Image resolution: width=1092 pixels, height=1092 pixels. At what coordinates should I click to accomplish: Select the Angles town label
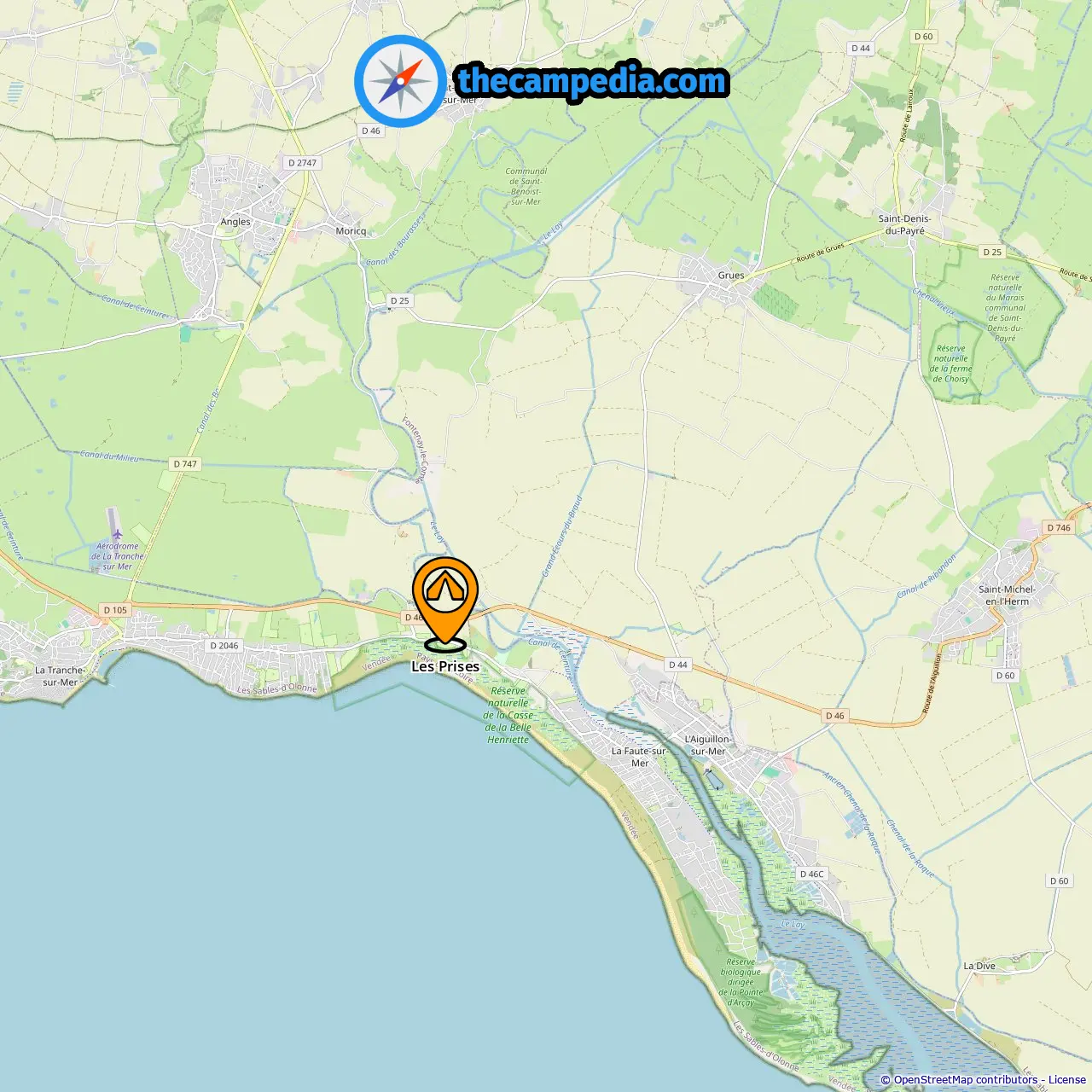tap(235, 222)
